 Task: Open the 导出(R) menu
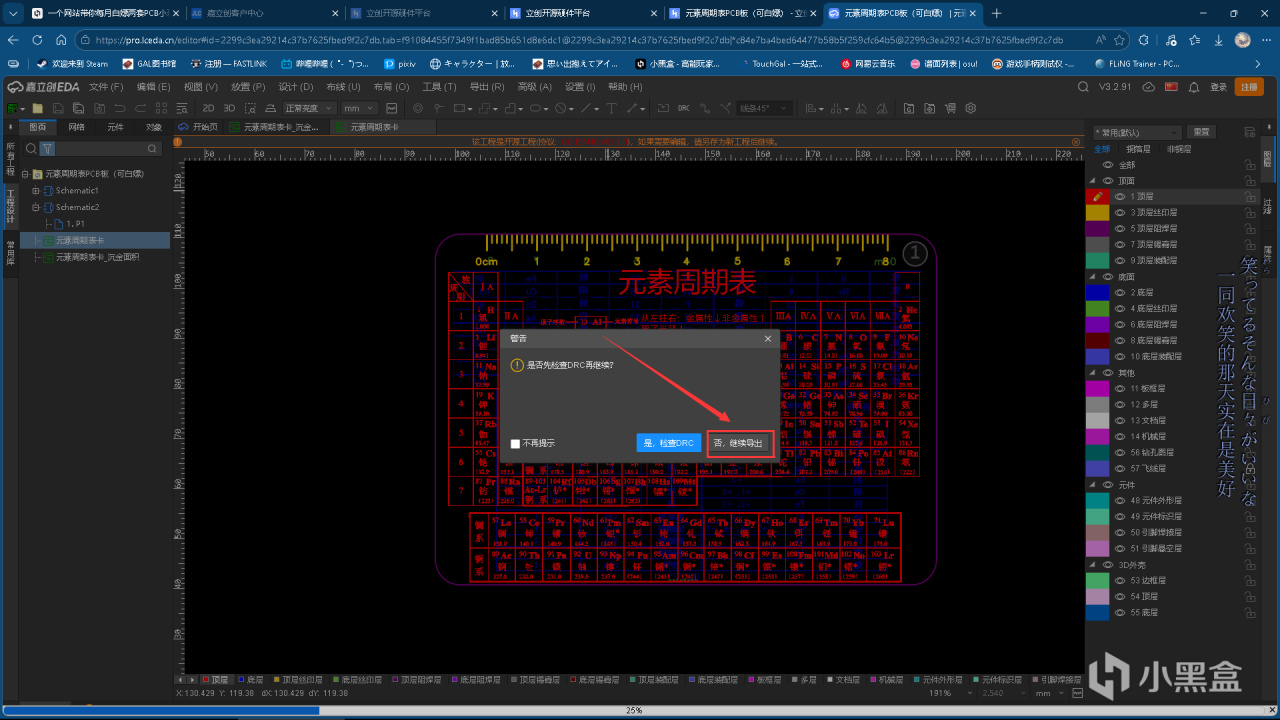click(x=487, y=87)
